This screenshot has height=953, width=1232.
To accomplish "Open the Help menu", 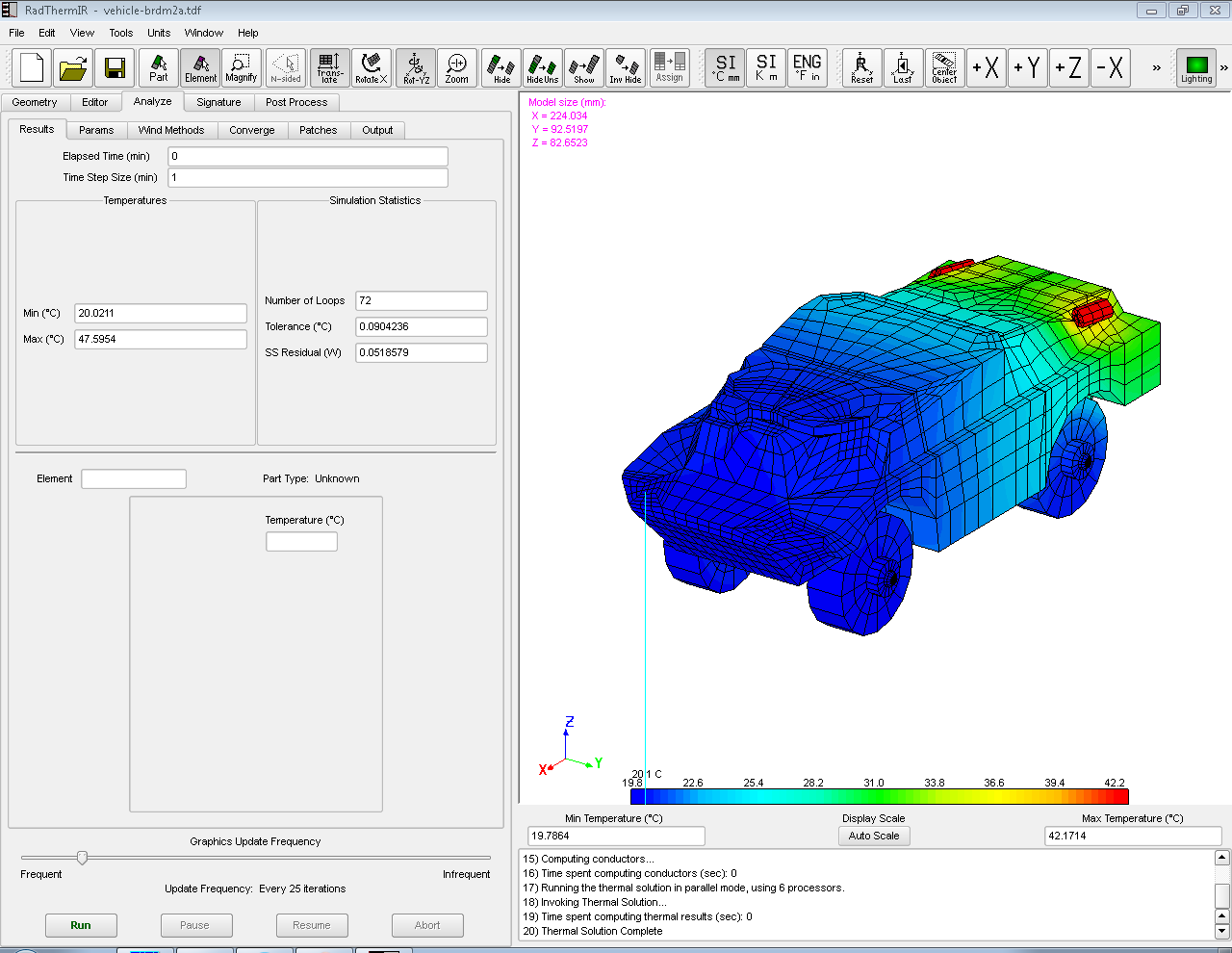I will 248,33.
